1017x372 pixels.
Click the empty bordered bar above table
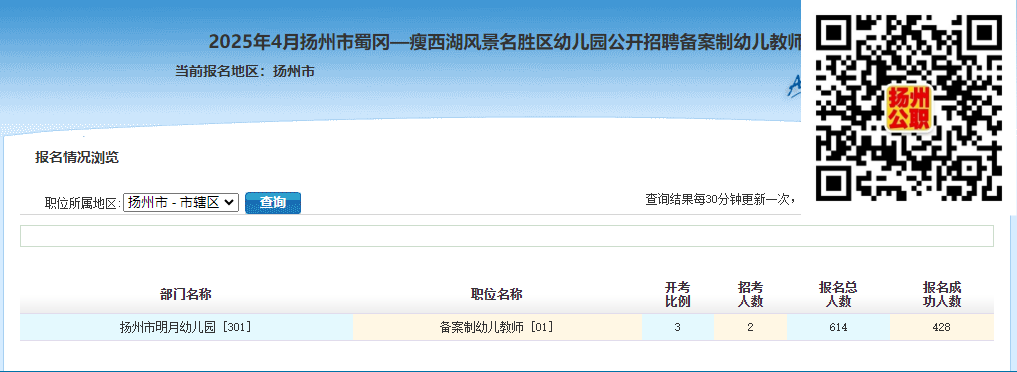point(507,236)
